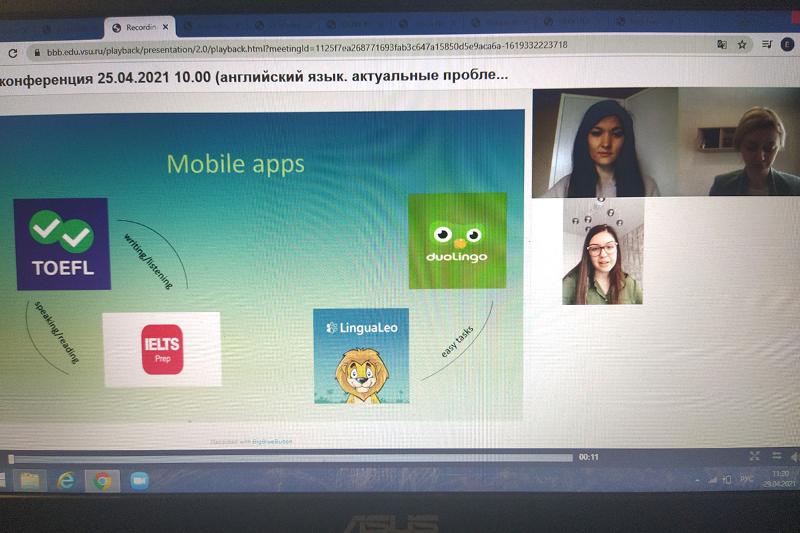Bookmark this page with the star icon

pyautogui.click(x=742, y=44)
